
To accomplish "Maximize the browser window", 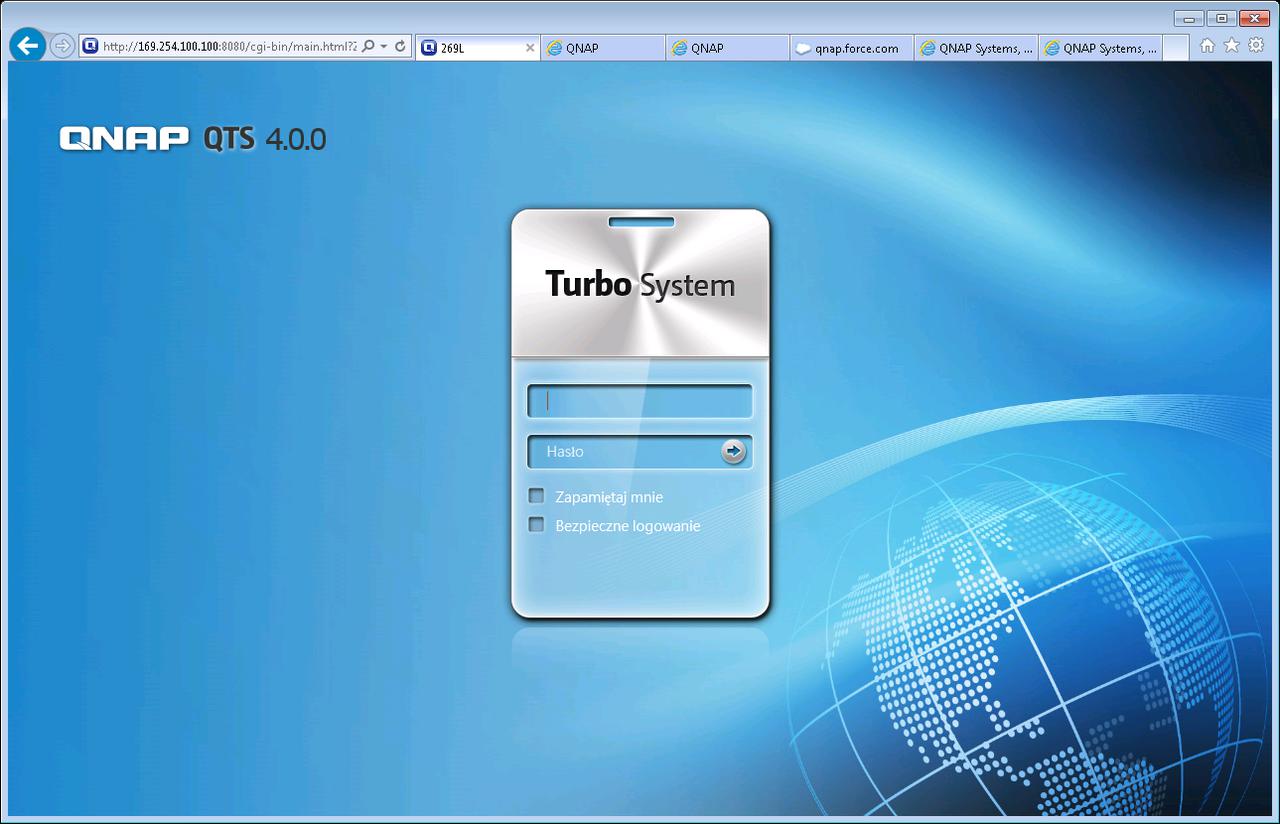I will [1221, 17].
